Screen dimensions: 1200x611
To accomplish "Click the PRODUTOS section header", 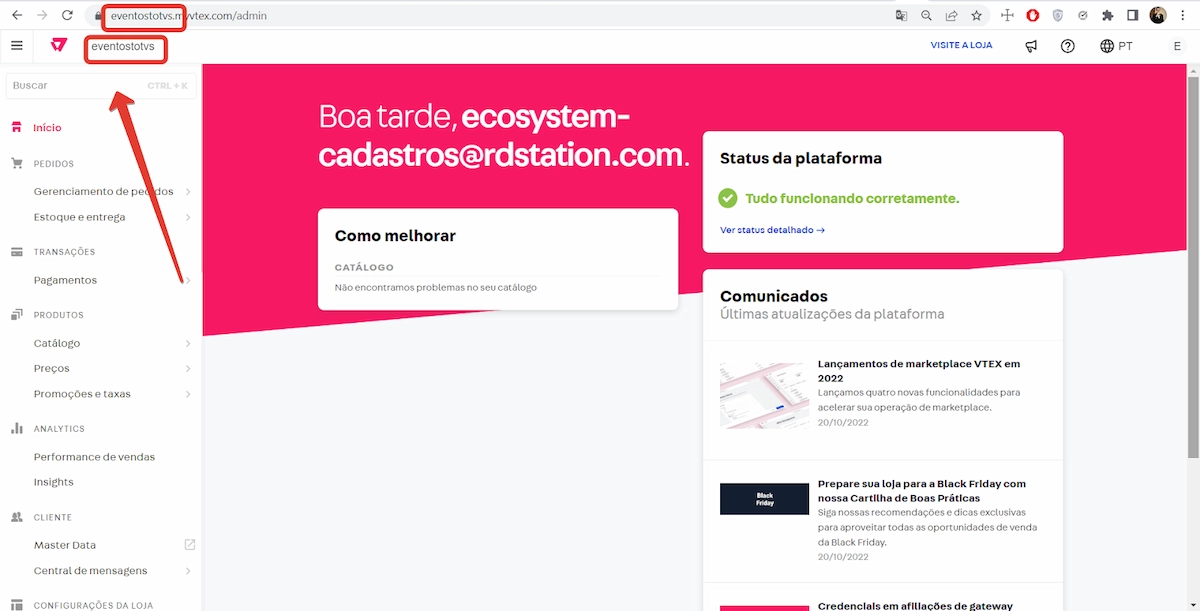I will 59,315.
